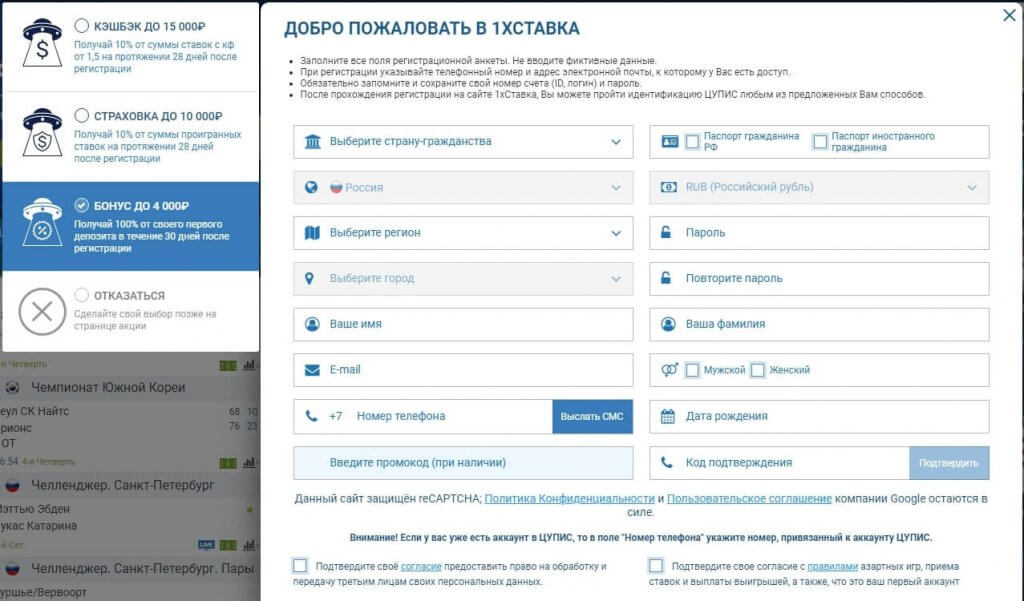Screen dimensions: 1024x601
Task: Select the Кэшбэк до 15 000₽ option
Action: tap(82, 25)
